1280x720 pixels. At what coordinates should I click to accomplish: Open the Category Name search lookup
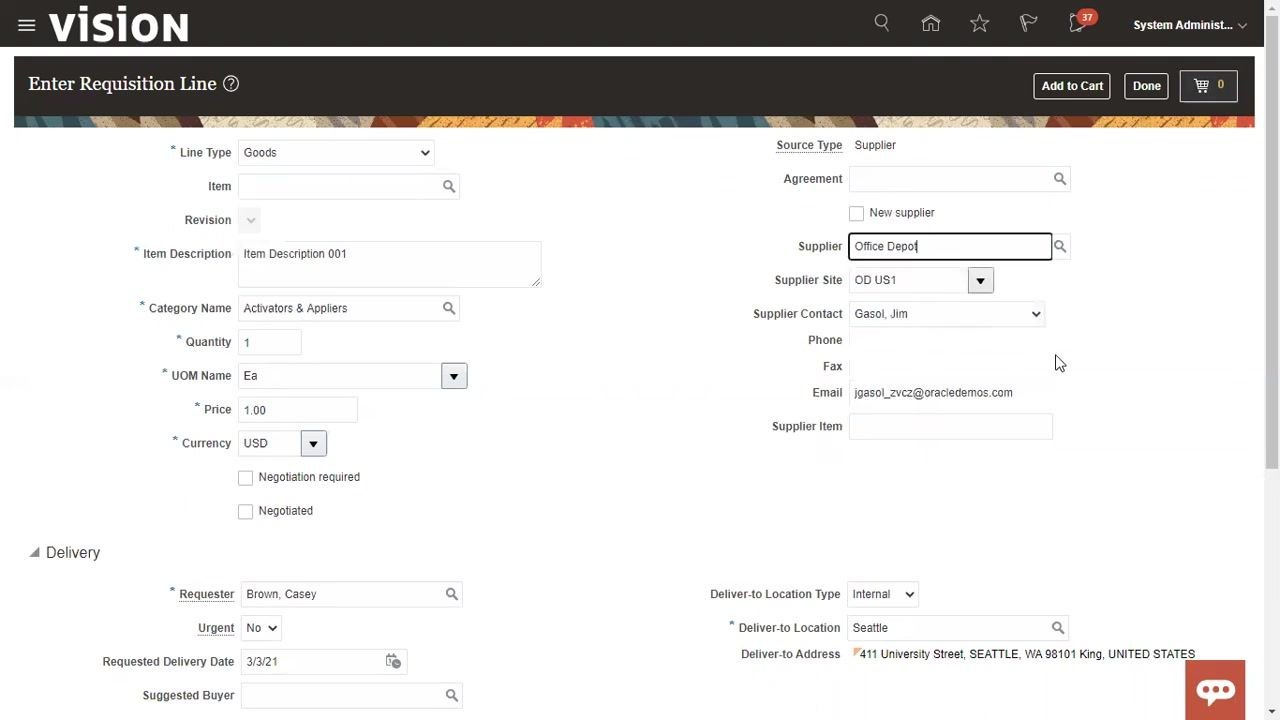tap(449, 308)
